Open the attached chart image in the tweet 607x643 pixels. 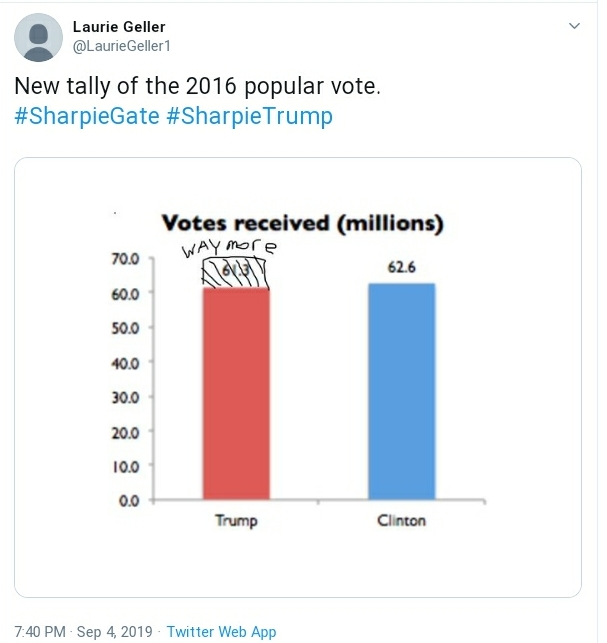(297, 377)
